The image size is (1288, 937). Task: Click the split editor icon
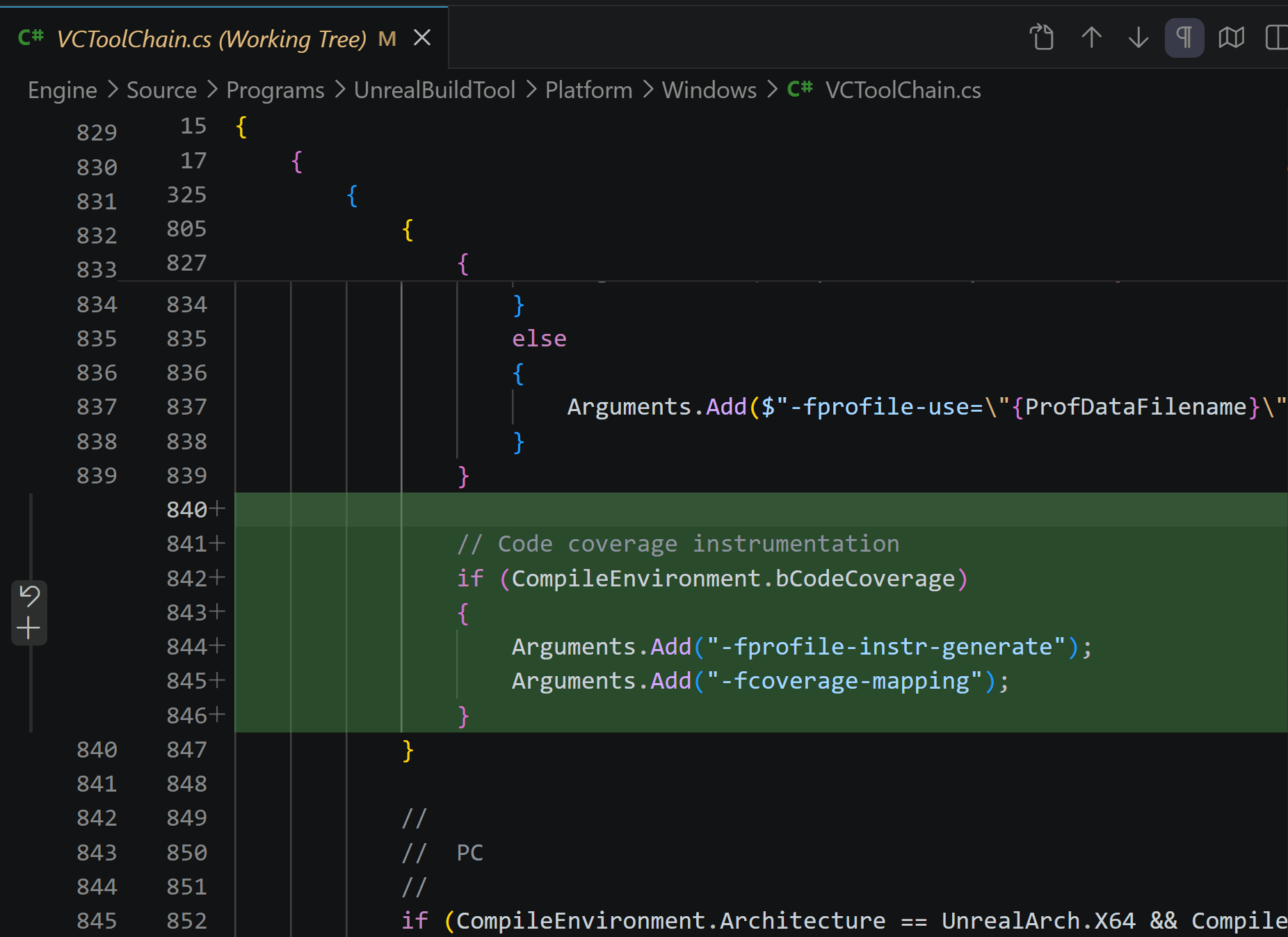click(1277, 38)
